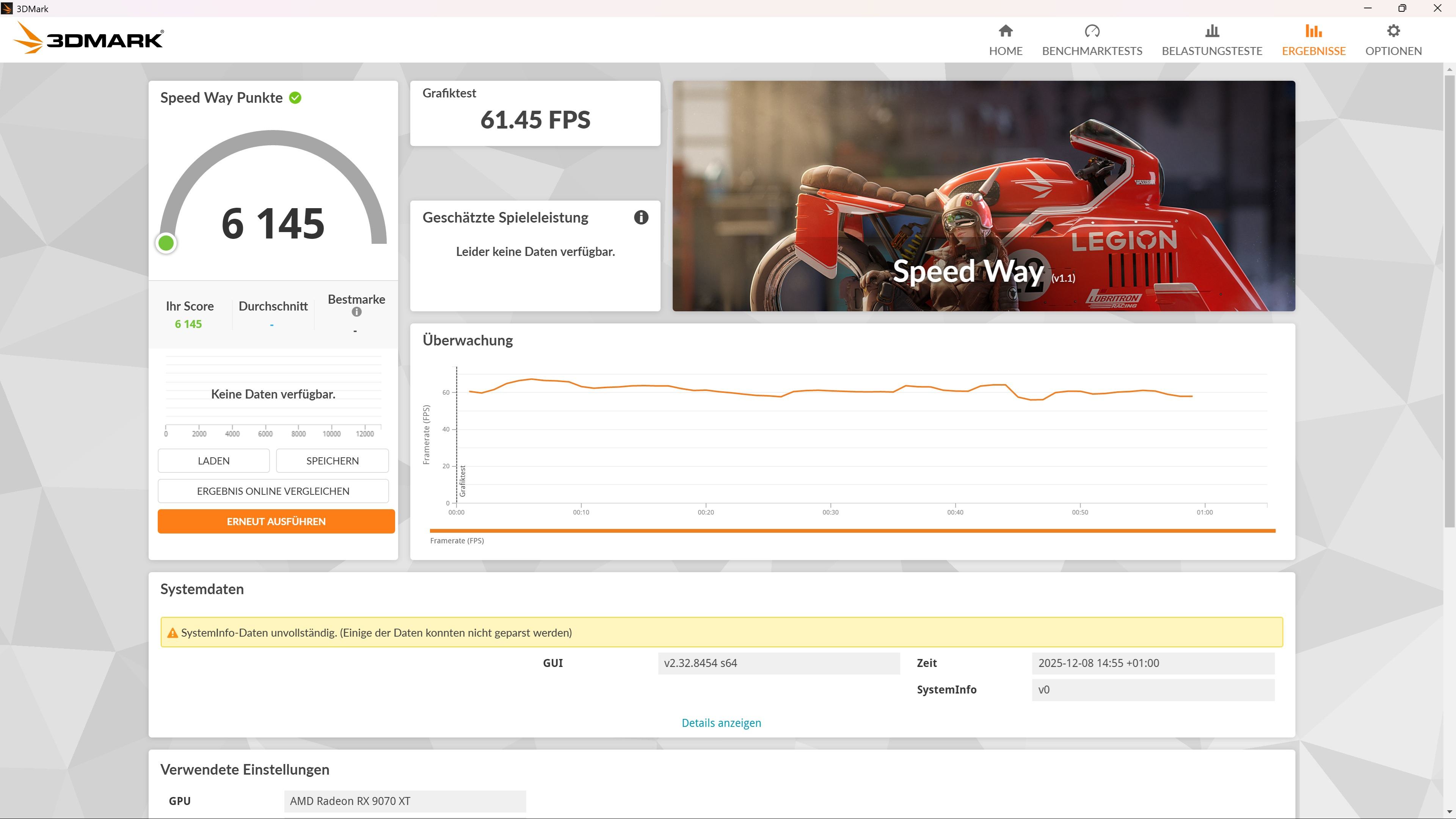Run the benchmark again with Erneut ausführen

coord(276,521)
